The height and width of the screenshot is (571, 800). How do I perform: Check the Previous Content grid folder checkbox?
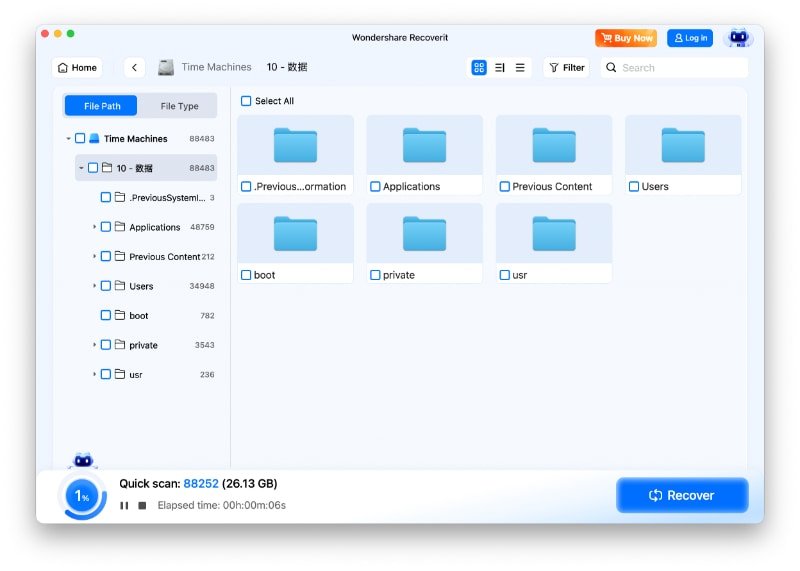click(x=505, y=187)
